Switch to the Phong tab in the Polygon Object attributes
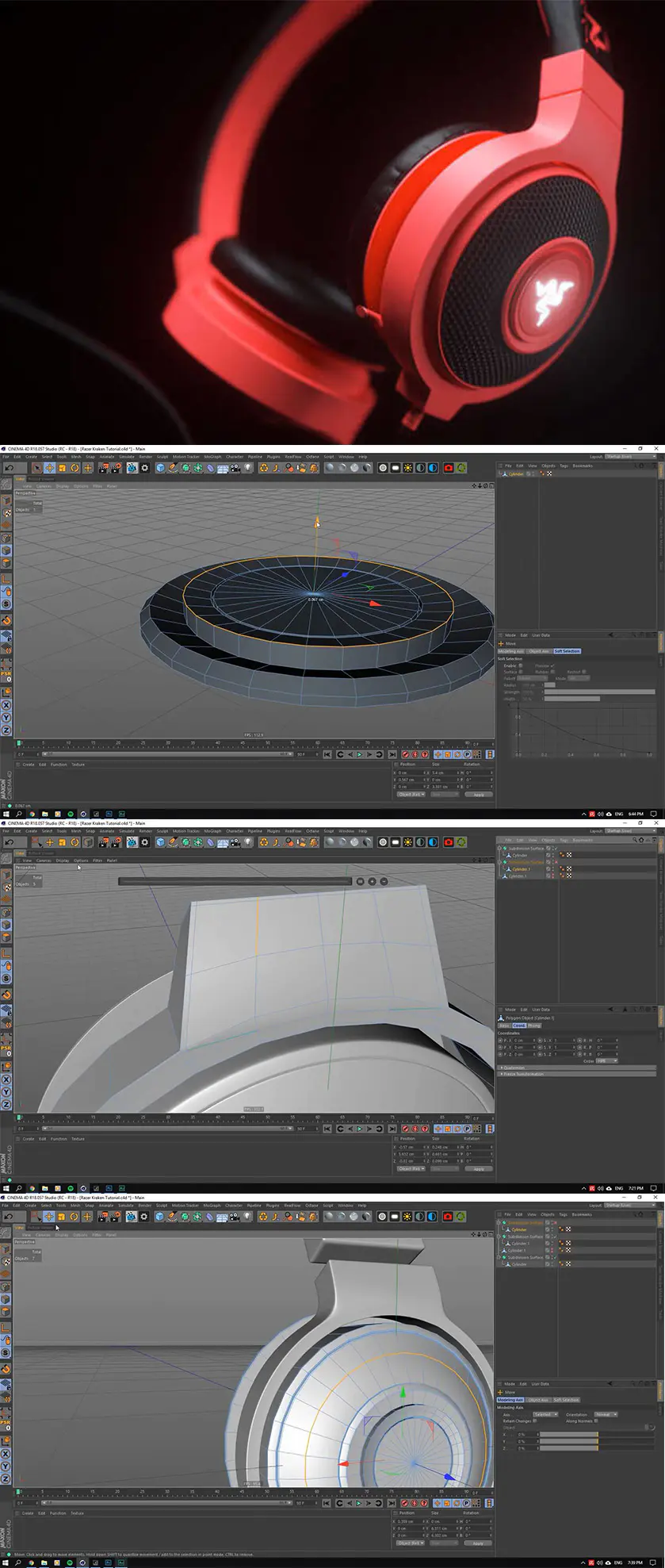Screen dimensions: 665x1568 pyautogui.click(x=534, y=1026)
